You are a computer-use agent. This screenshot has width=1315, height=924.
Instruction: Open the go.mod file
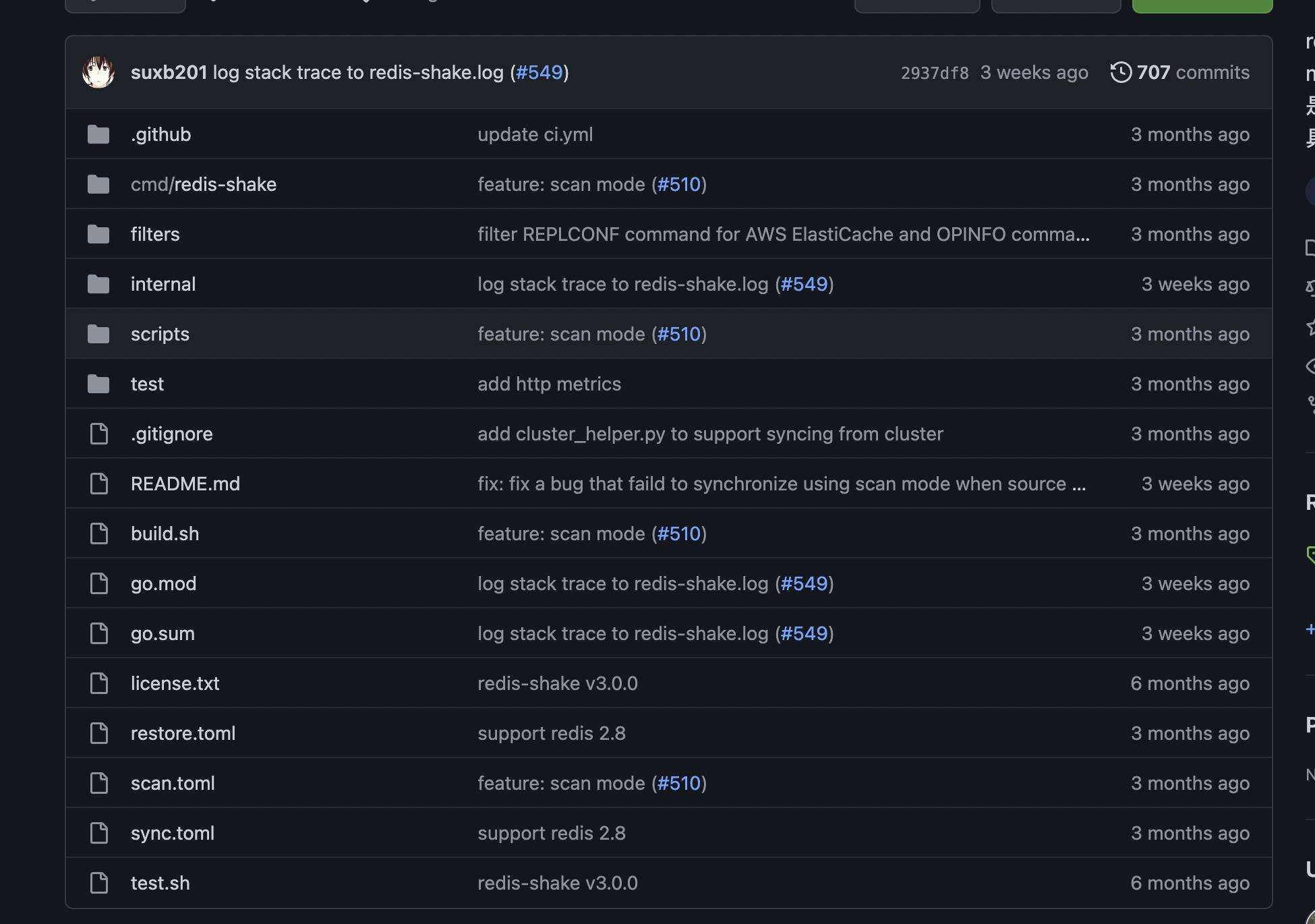[x=163, y=582]
